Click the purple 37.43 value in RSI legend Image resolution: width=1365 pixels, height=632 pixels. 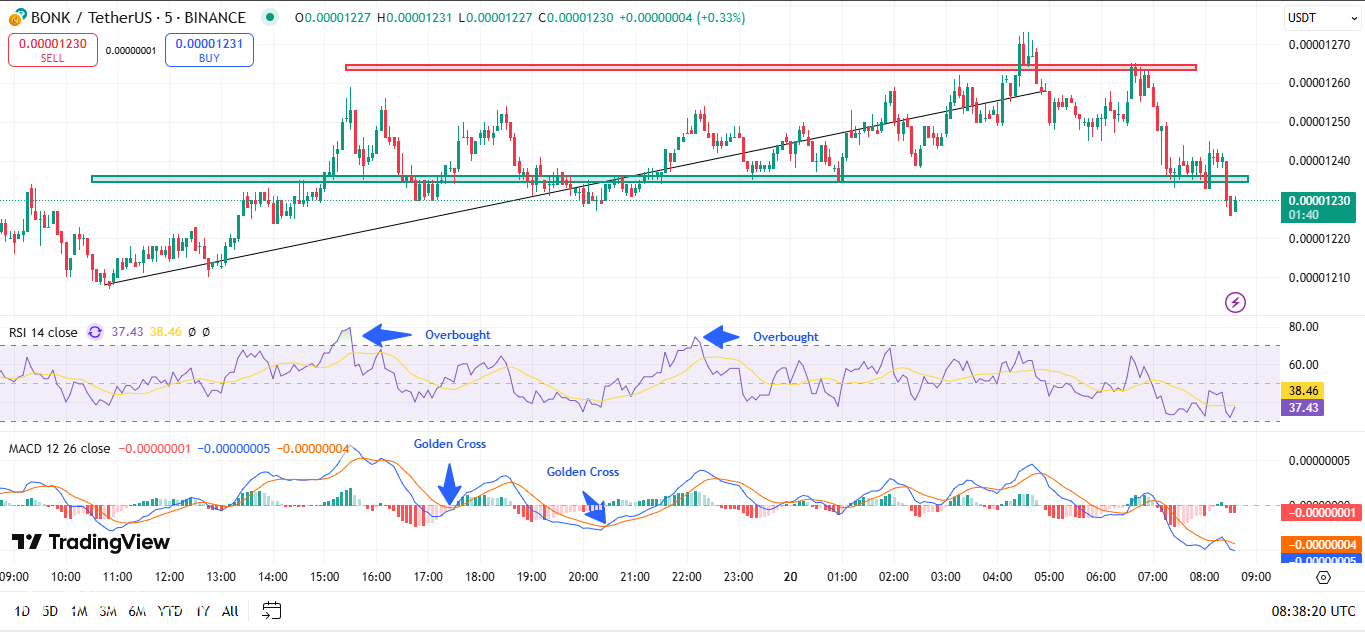coord(128,332)
